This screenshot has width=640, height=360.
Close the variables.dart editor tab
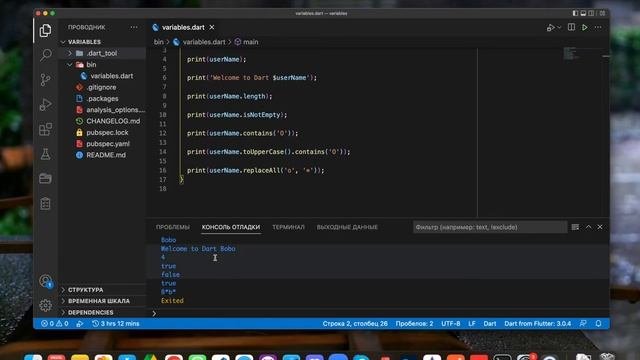coord(212,27)
